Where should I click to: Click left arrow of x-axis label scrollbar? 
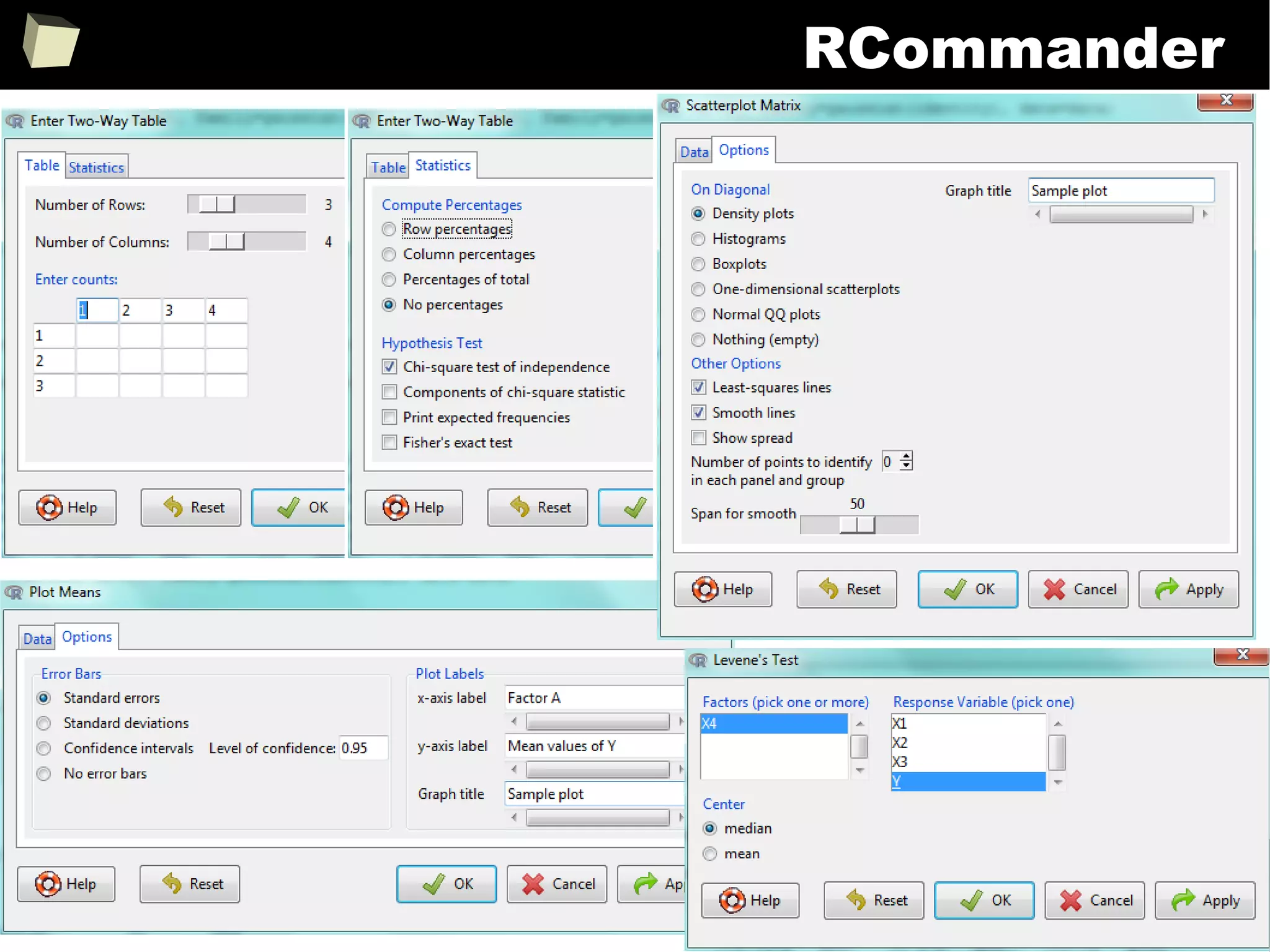513,721
